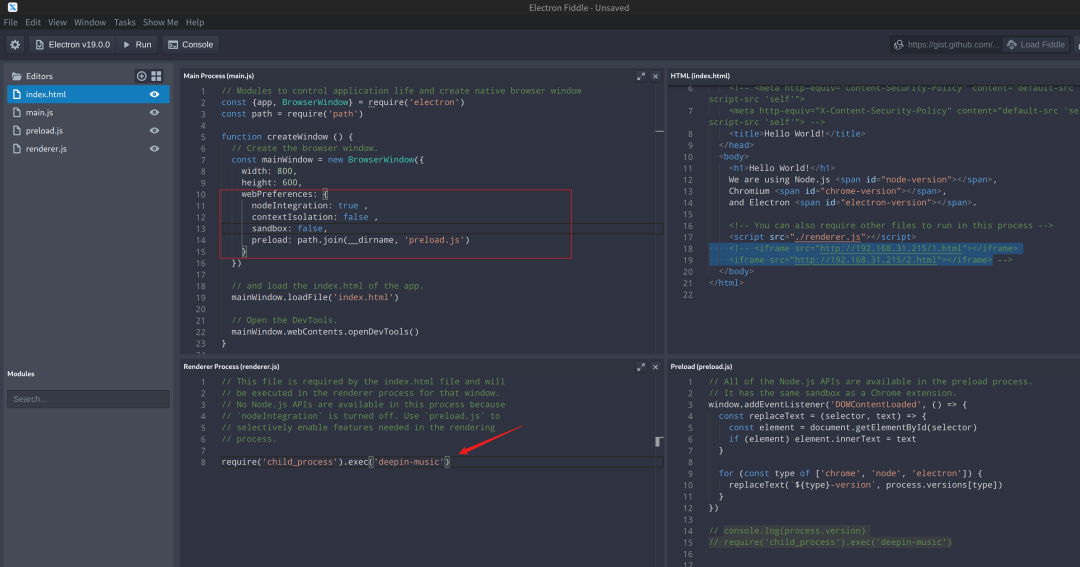This screenshot has height=567, width=1080.
Task: Open the Edit menu
Action: pyautogui.click(x=32, y=22)
